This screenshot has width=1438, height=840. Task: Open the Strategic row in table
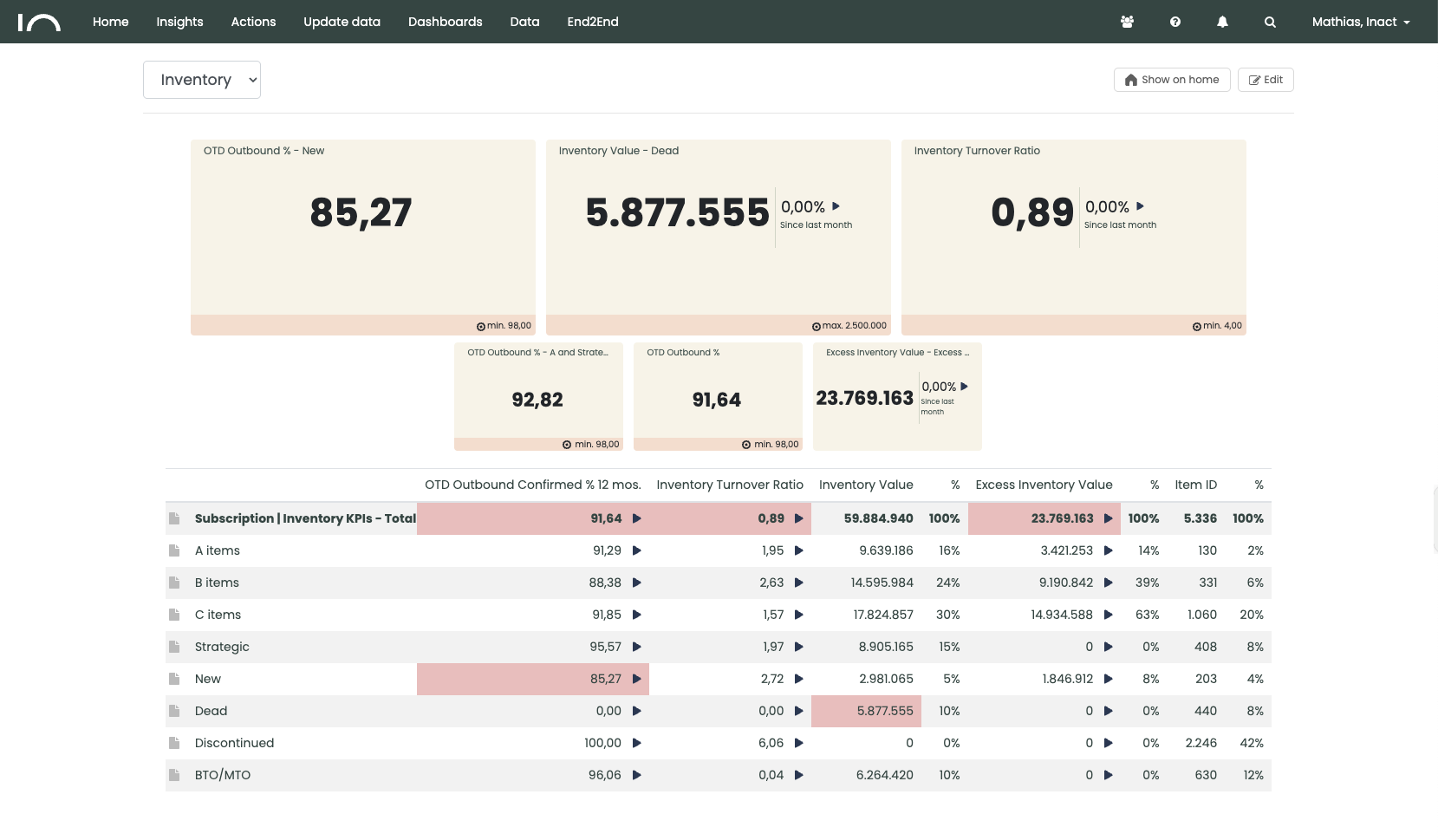(222, 647)
